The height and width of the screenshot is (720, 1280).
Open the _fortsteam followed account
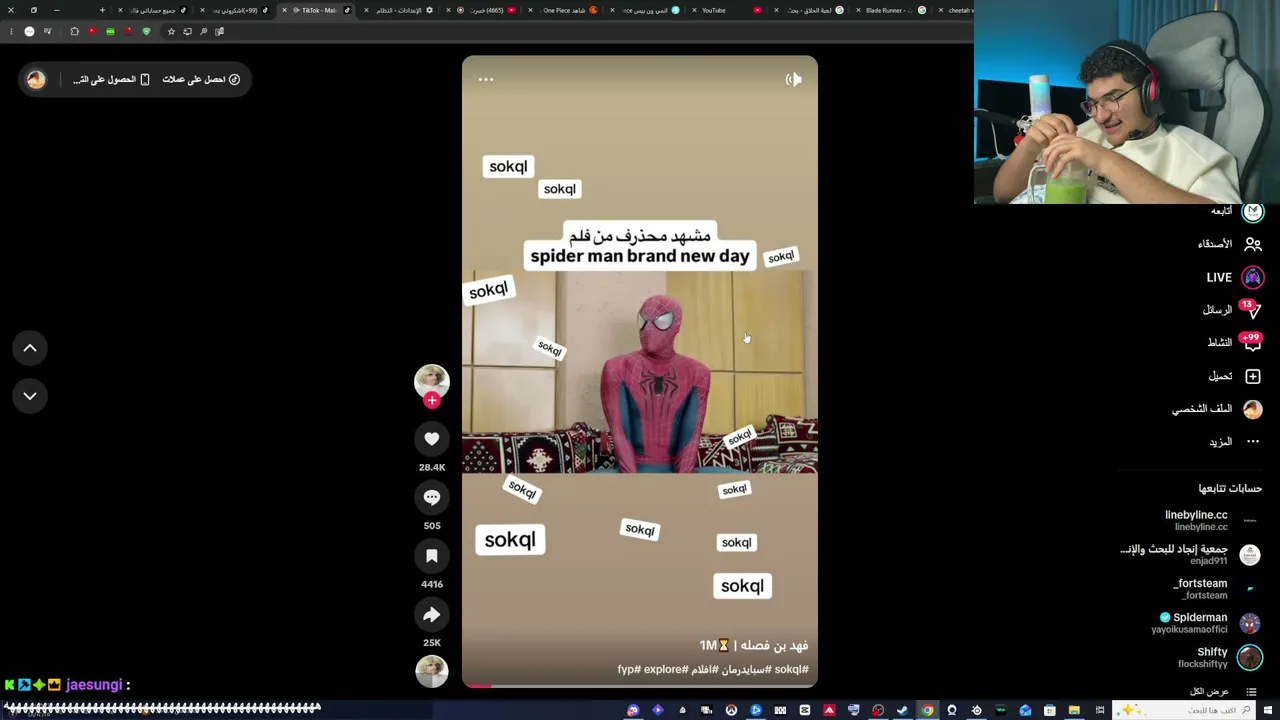(1215, 589)
